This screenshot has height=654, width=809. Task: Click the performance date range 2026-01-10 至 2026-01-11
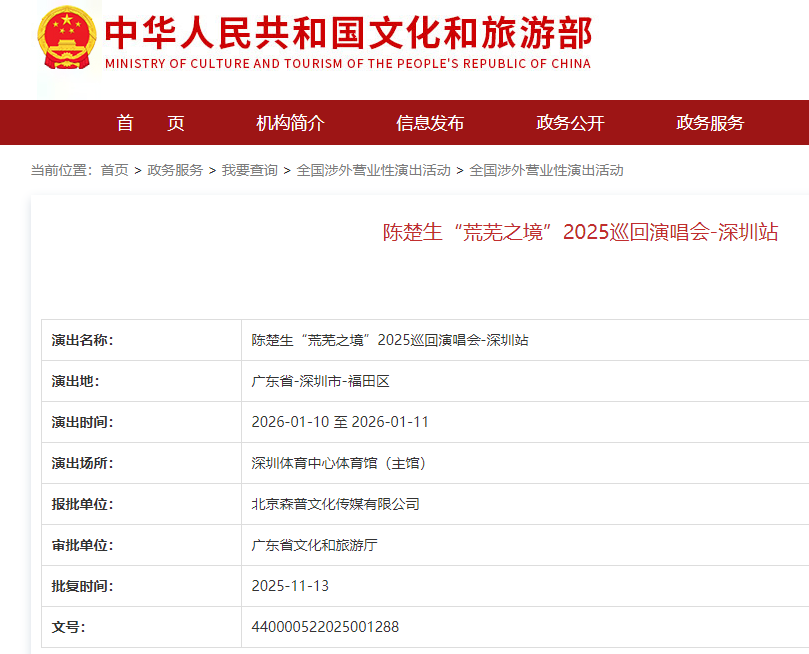pyautogui.click(x=340, y=422)
